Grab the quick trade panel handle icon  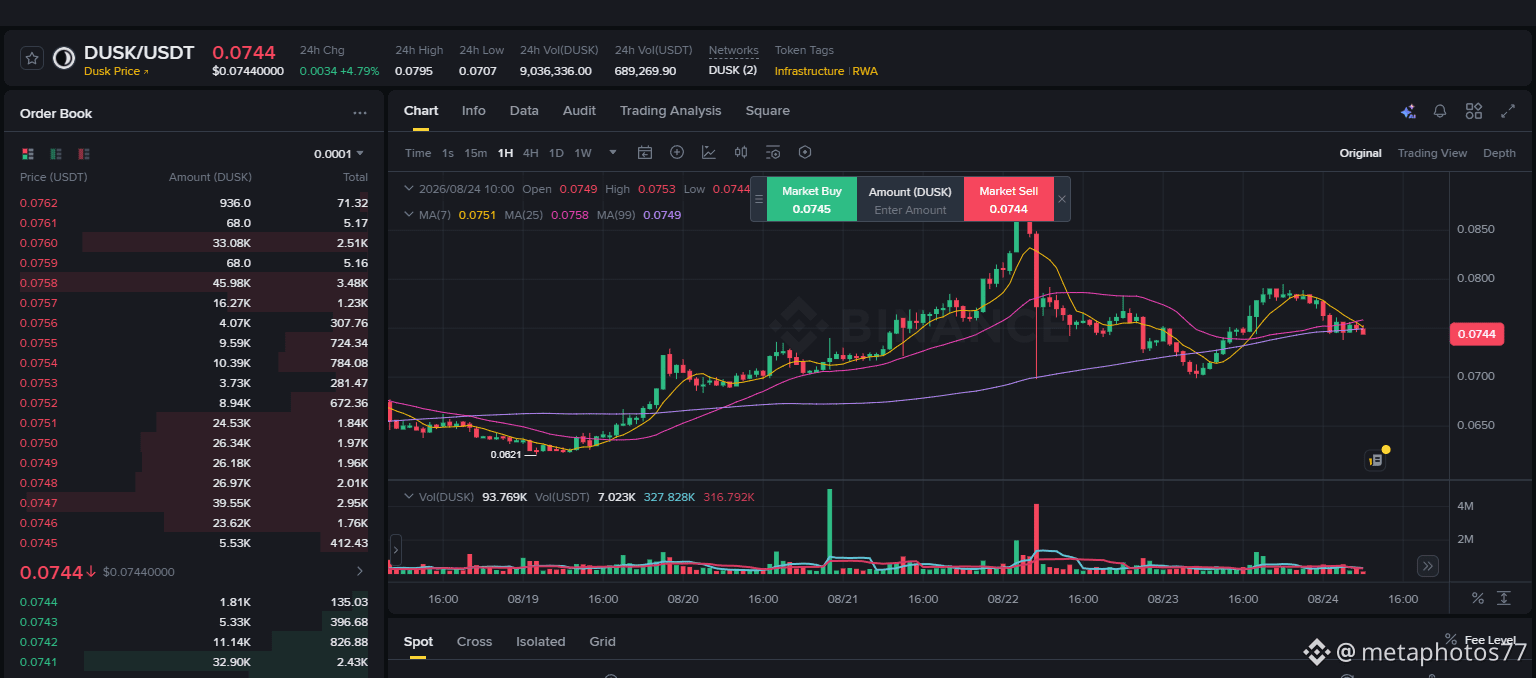[x=759, y=199]
